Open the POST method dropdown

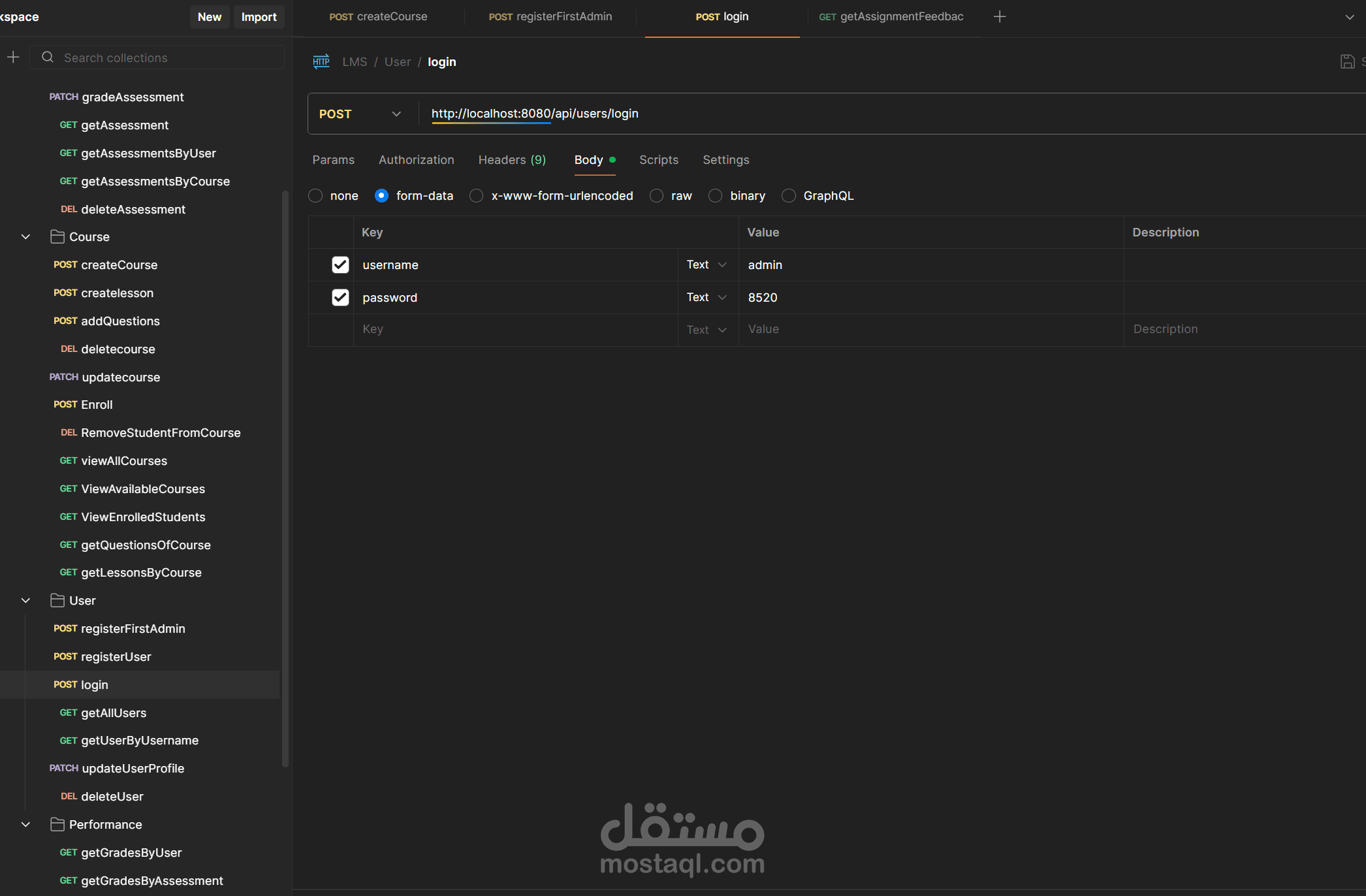360,113
